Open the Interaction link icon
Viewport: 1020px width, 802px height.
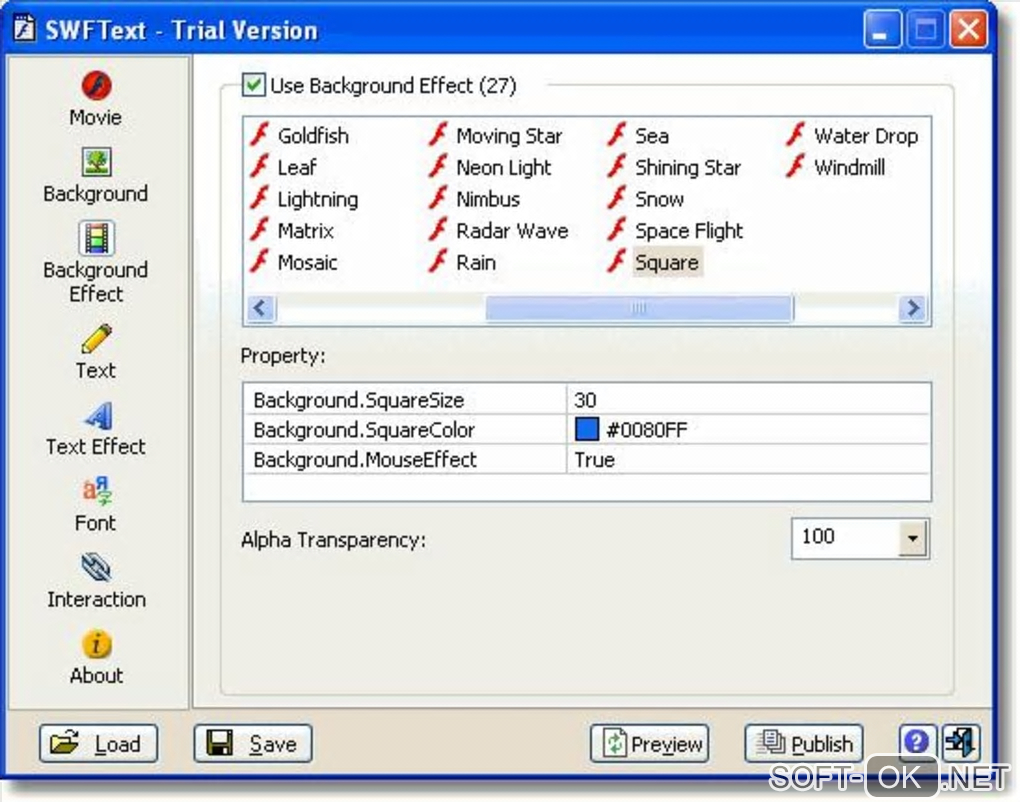click(x=96, y=568)
